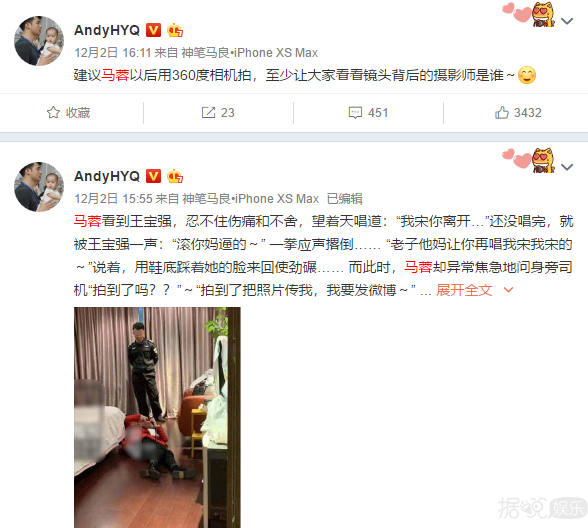Open the second post's chevron options menu
The image size is (588, 528).
pos(567,166)
